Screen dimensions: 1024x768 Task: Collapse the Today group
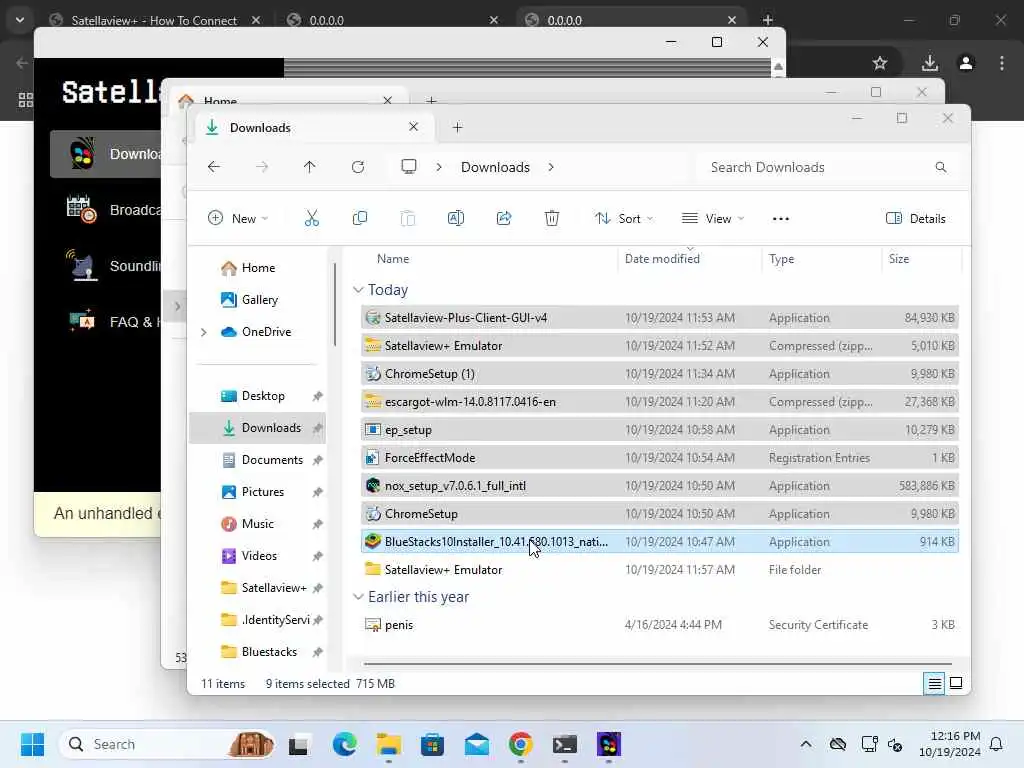point(358,290)
